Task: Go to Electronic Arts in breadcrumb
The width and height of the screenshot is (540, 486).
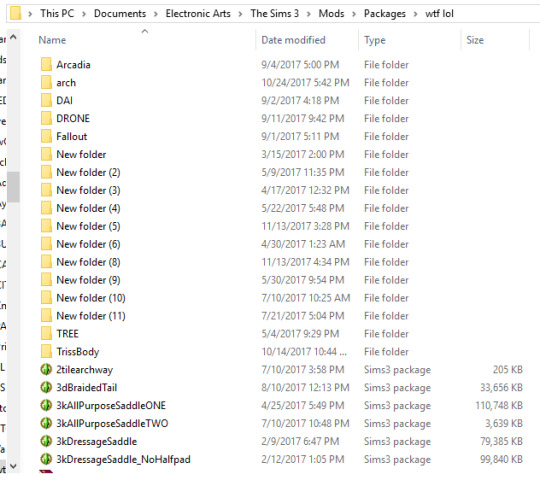Action: click(x=198, y=13)
